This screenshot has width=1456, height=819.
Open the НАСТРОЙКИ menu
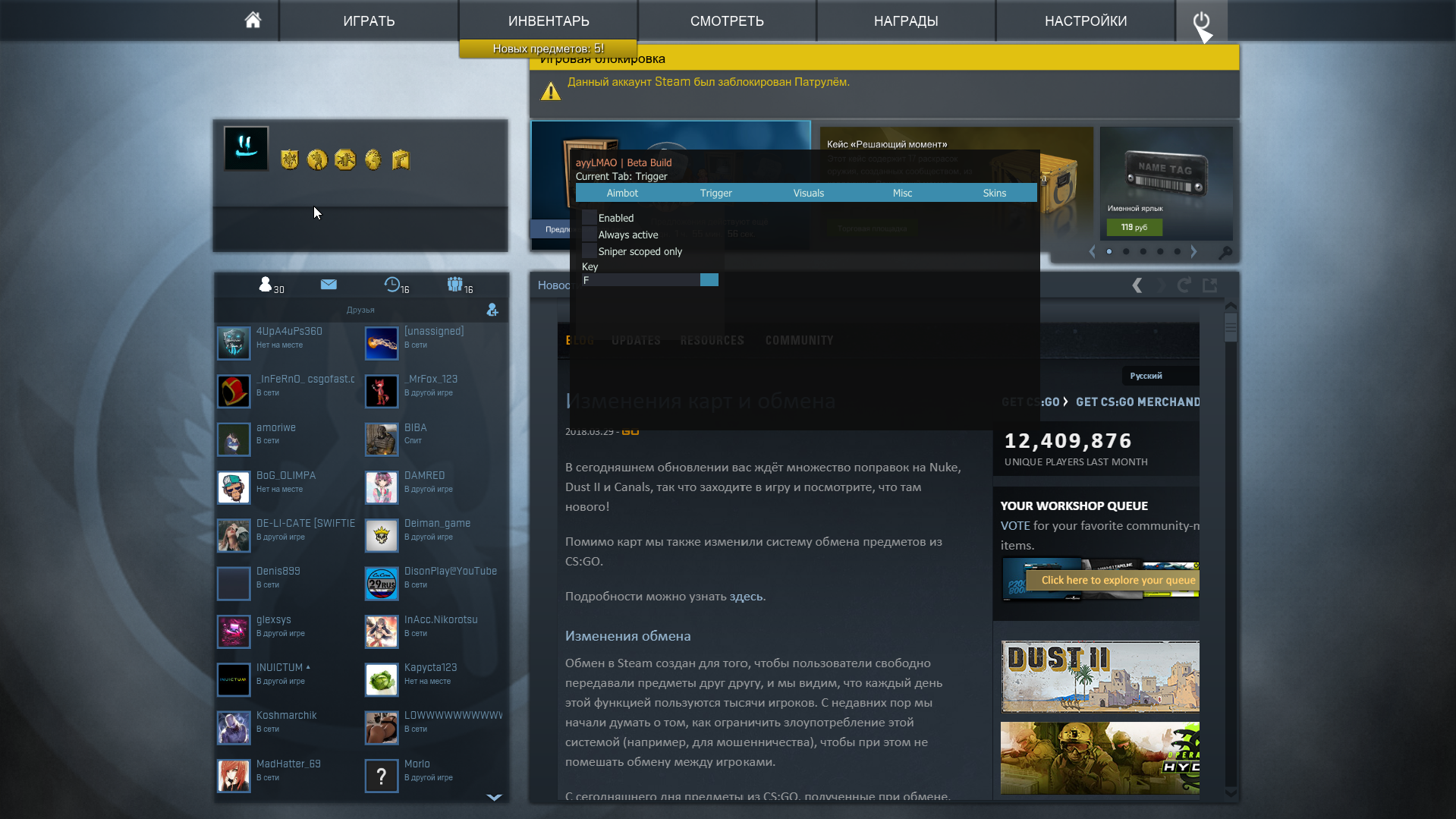tap(1085, 20)
